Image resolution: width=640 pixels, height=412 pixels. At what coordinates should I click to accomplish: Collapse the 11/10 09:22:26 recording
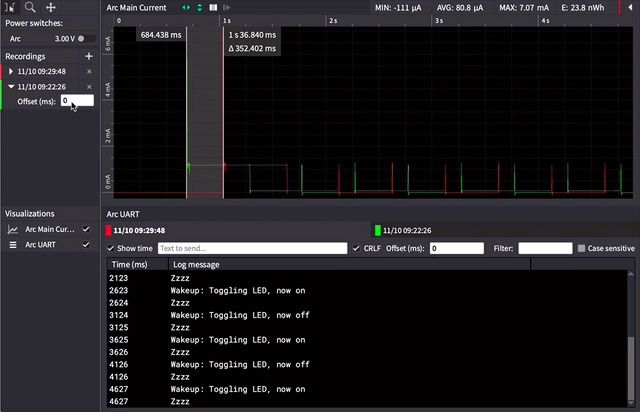11,87
